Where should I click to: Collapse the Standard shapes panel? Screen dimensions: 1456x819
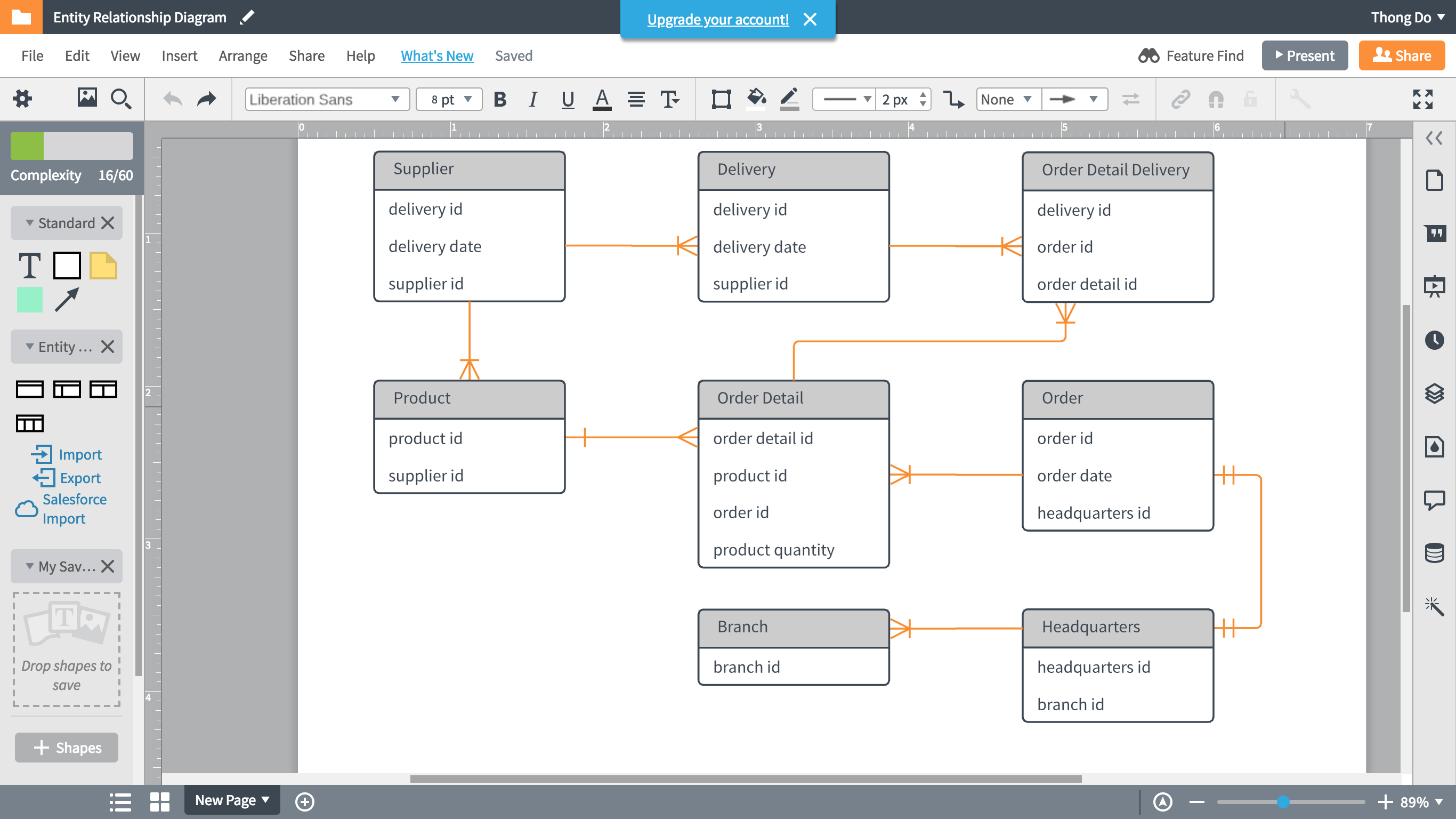(27, 222)
